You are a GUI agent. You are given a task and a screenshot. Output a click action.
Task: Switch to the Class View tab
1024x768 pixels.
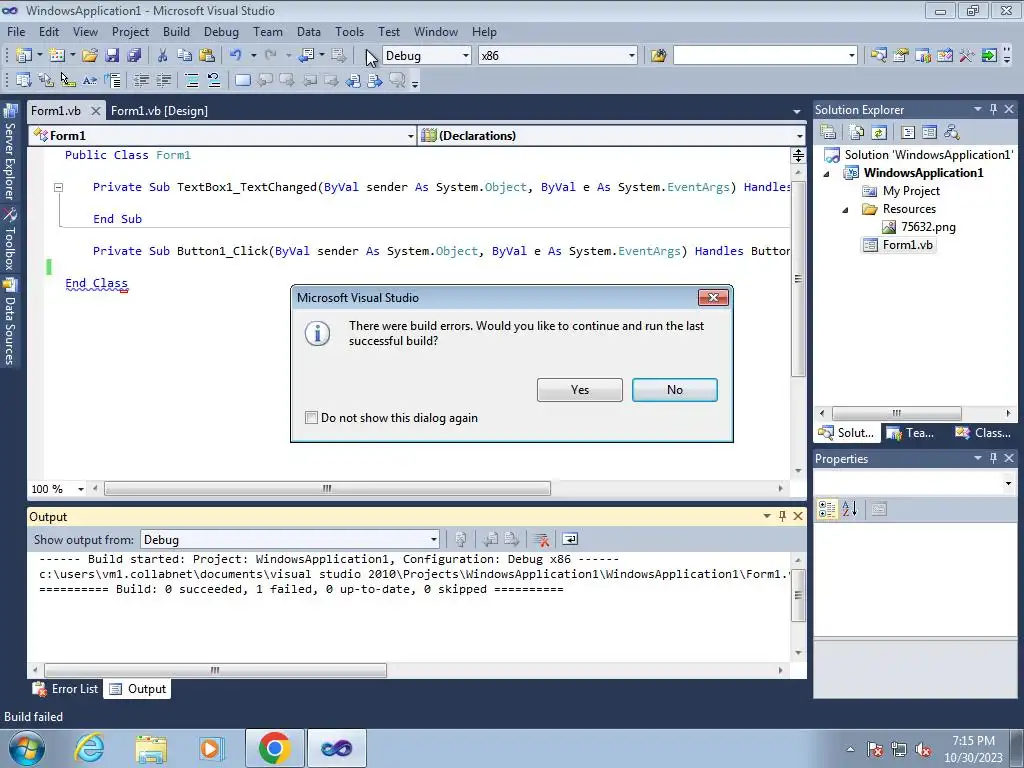click(x=984, y=432)
